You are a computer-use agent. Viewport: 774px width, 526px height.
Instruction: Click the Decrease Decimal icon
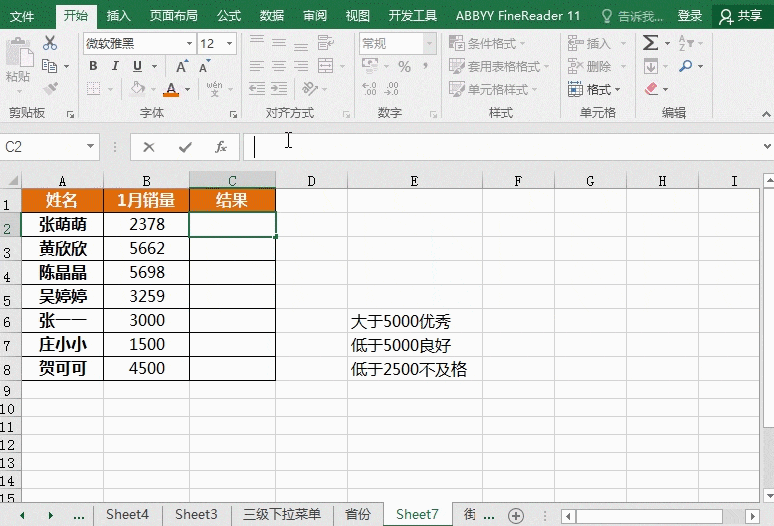coord(391,89)
